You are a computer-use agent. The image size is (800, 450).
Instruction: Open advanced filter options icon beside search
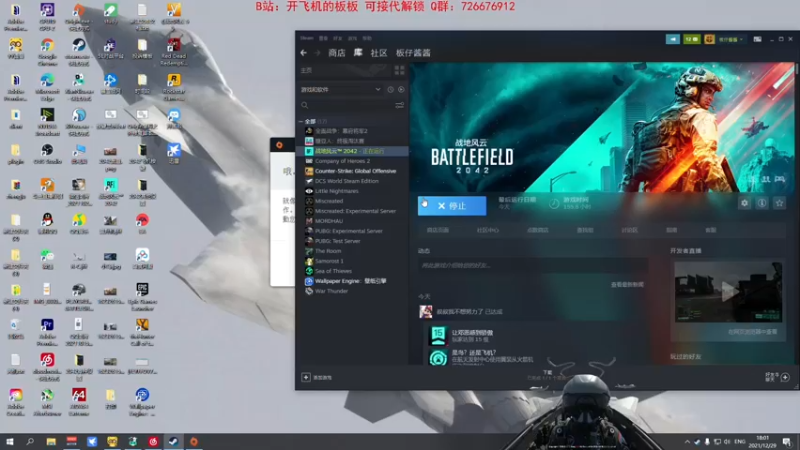click(x=399, y=105)
